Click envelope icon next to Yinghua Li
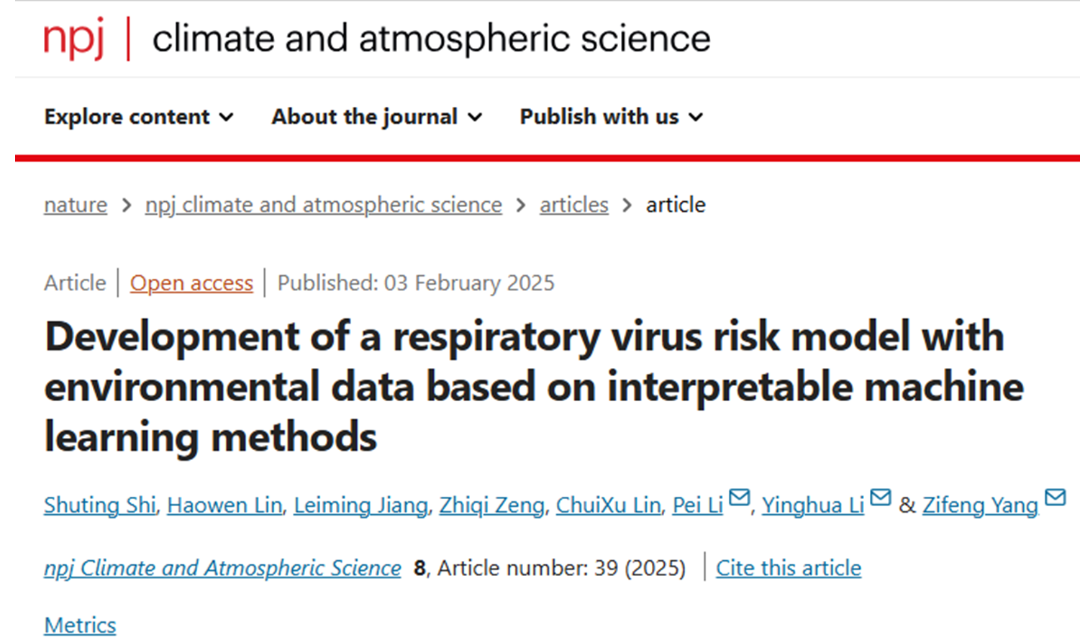 pos(880,499)
